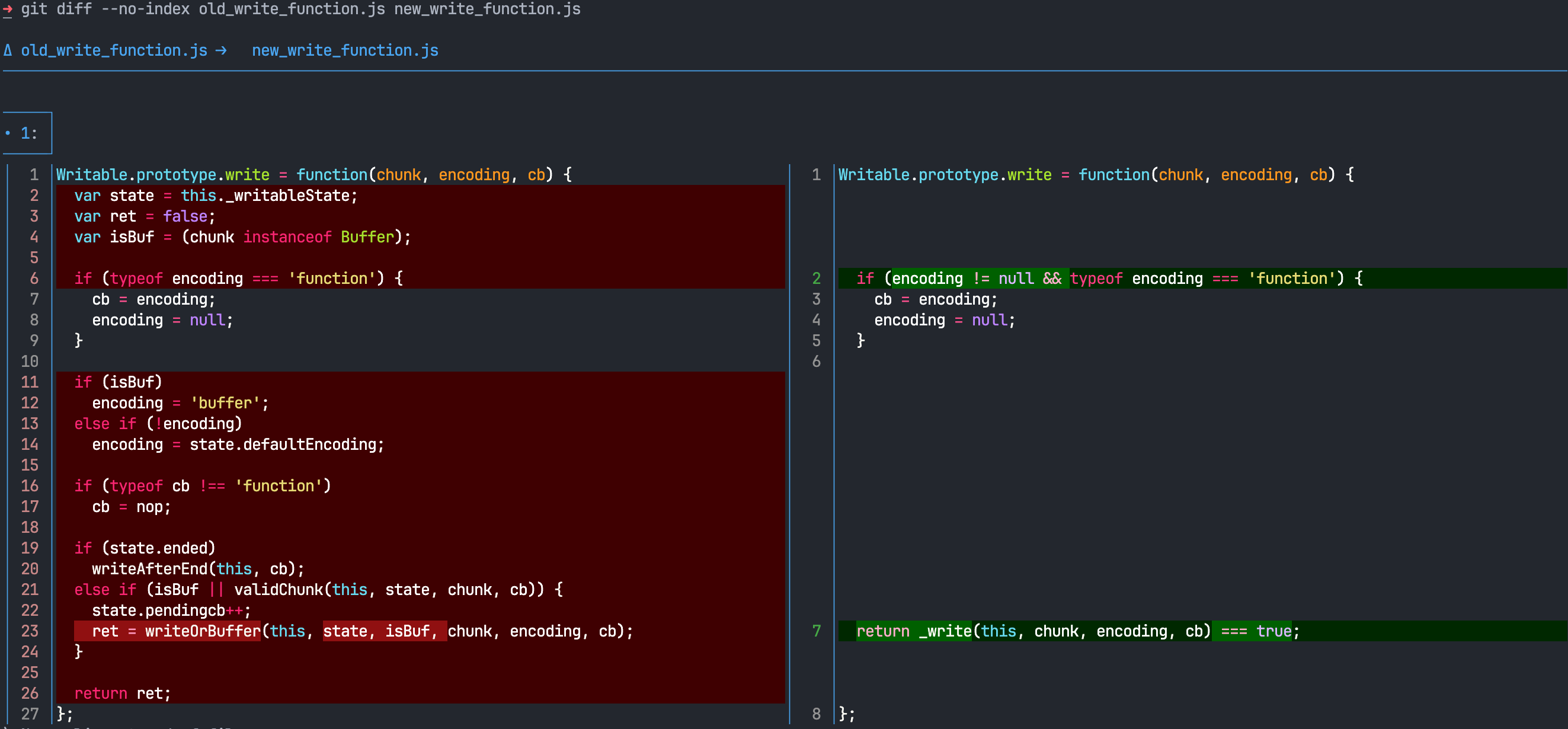
Task: Click the red prompt arrow icon
Action: (x=7, y=9)
